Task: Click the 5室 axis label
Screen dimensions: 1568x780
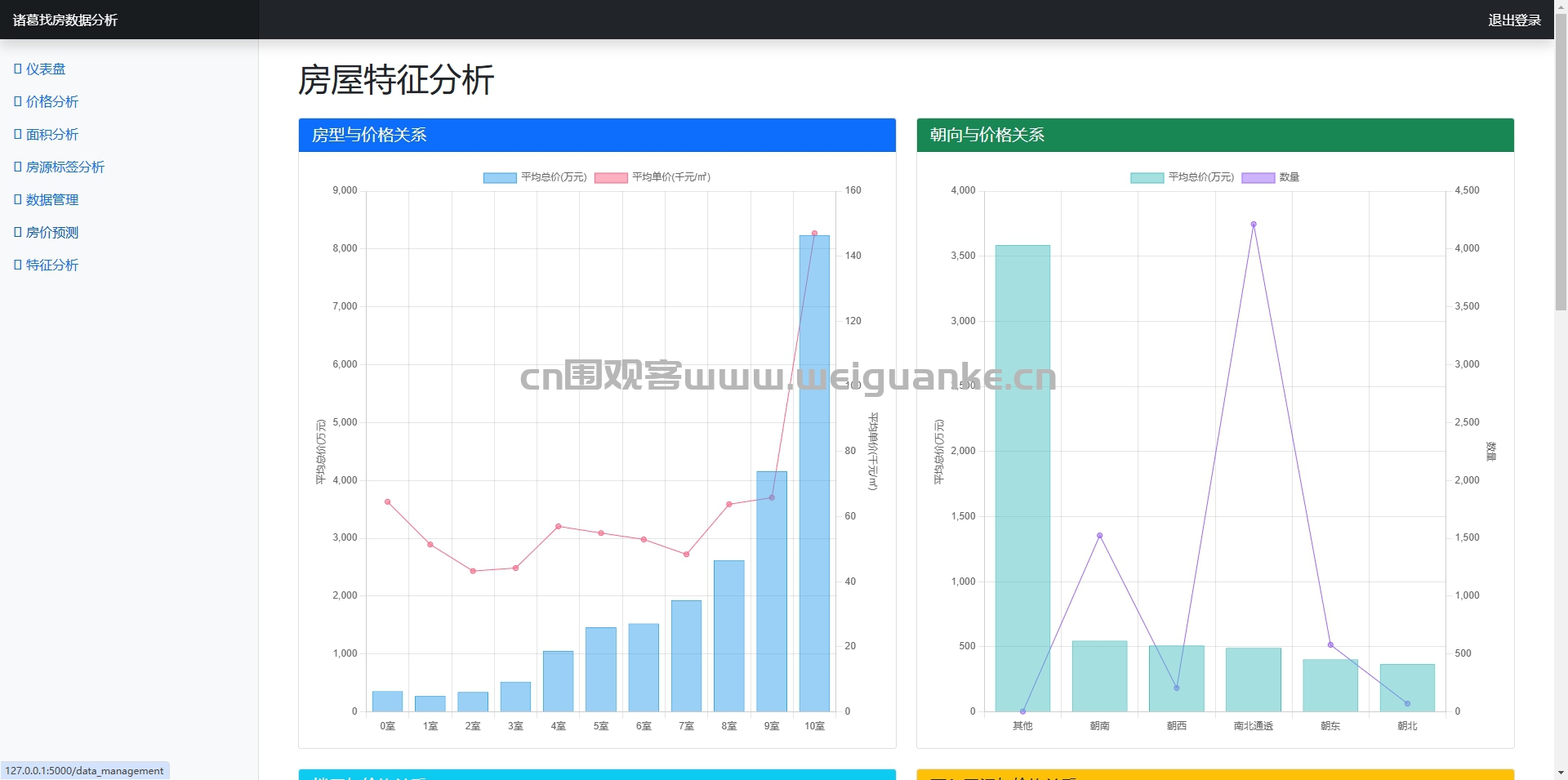Action: click(x=601, y=726)
